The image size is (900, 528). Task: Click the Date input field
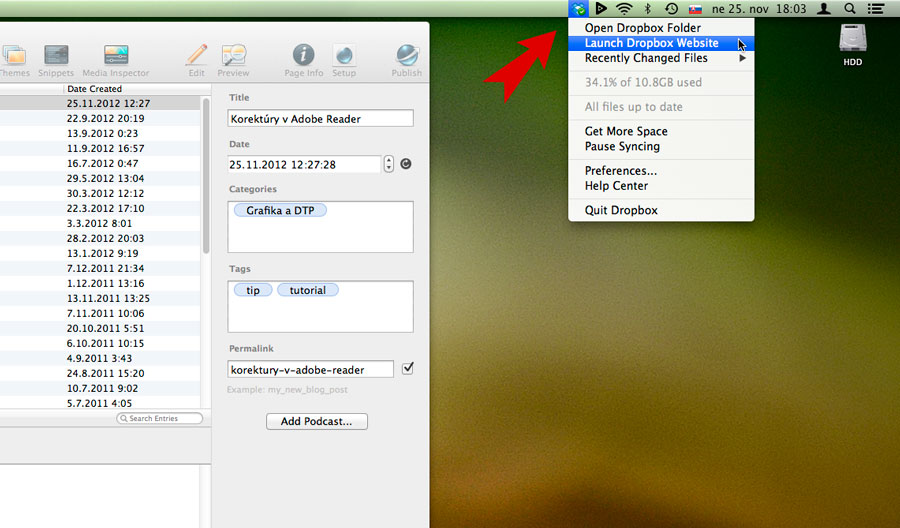click(304, 164)
